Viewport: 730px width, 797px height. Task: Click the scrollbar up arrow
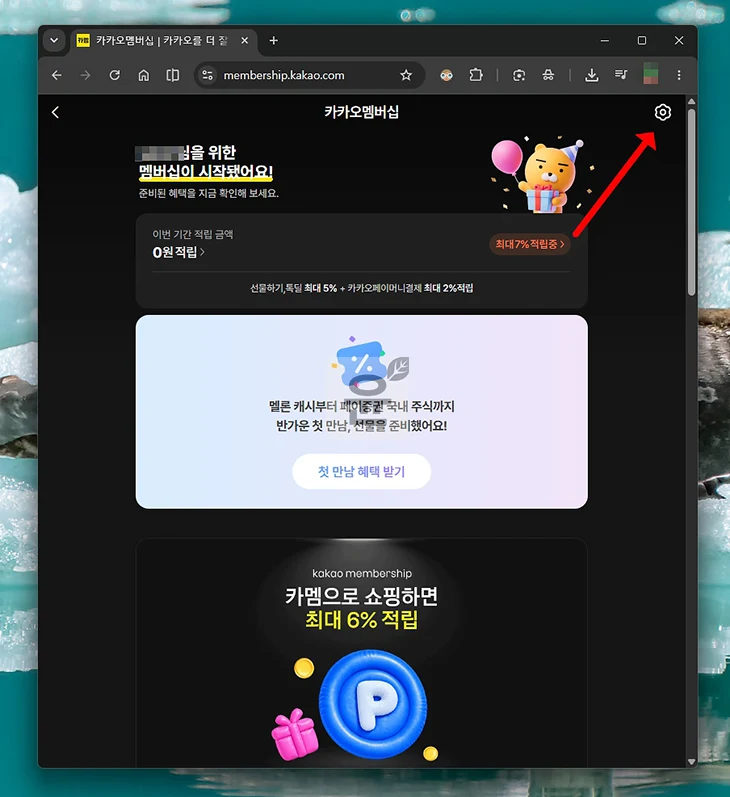coord(691,101)
